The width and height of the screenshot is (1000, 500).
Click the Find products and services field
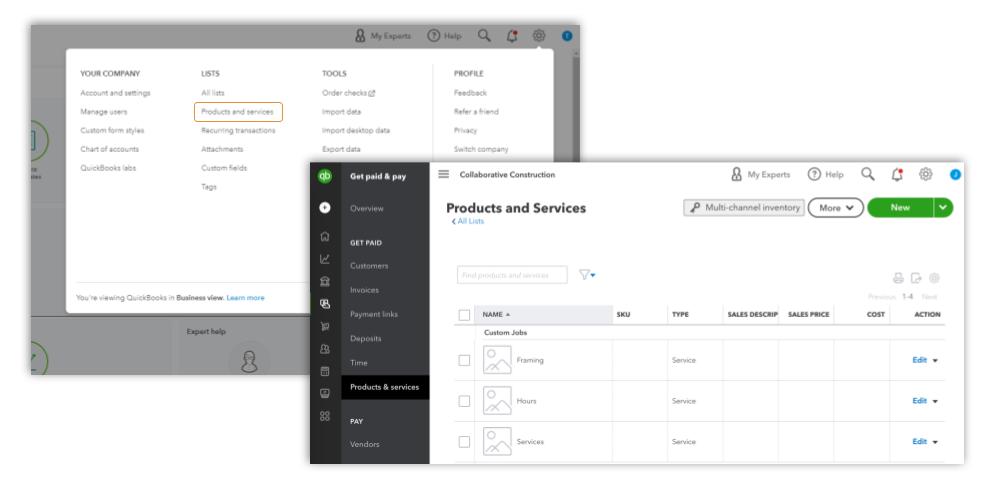point(512,275)
